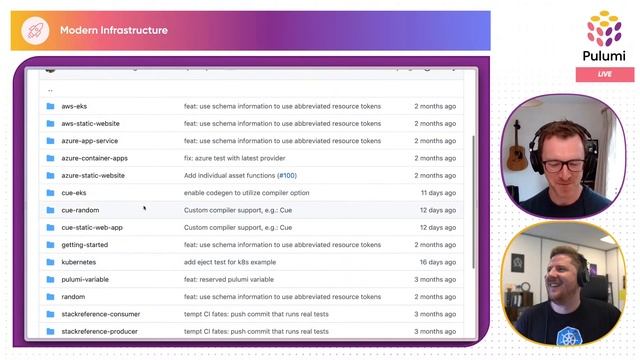Image resolution: width=640 pixels, height=360 pixels.
Task: Click the folder icon next to azure-app-service
Action: point(50,141)
